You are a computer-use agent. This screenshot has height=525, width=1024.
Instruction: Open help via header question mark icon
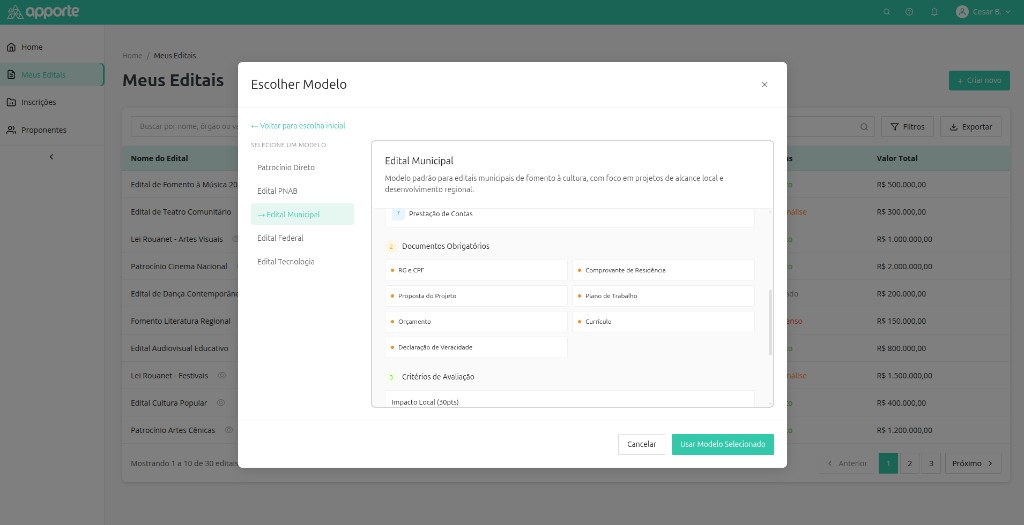909,12
